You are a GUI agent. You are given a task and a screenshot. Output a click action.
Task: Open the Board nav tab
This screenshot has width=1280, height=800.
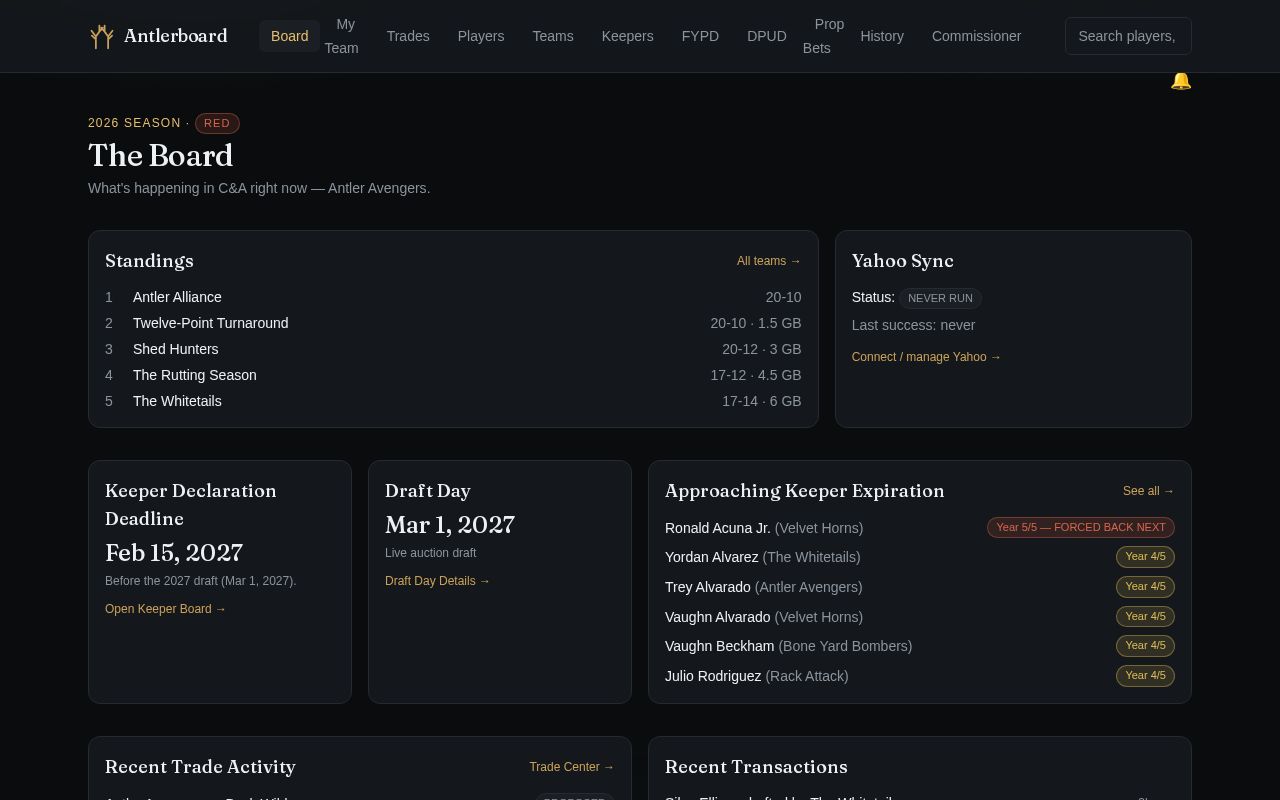pyautogui.click(x=290, y=36)
